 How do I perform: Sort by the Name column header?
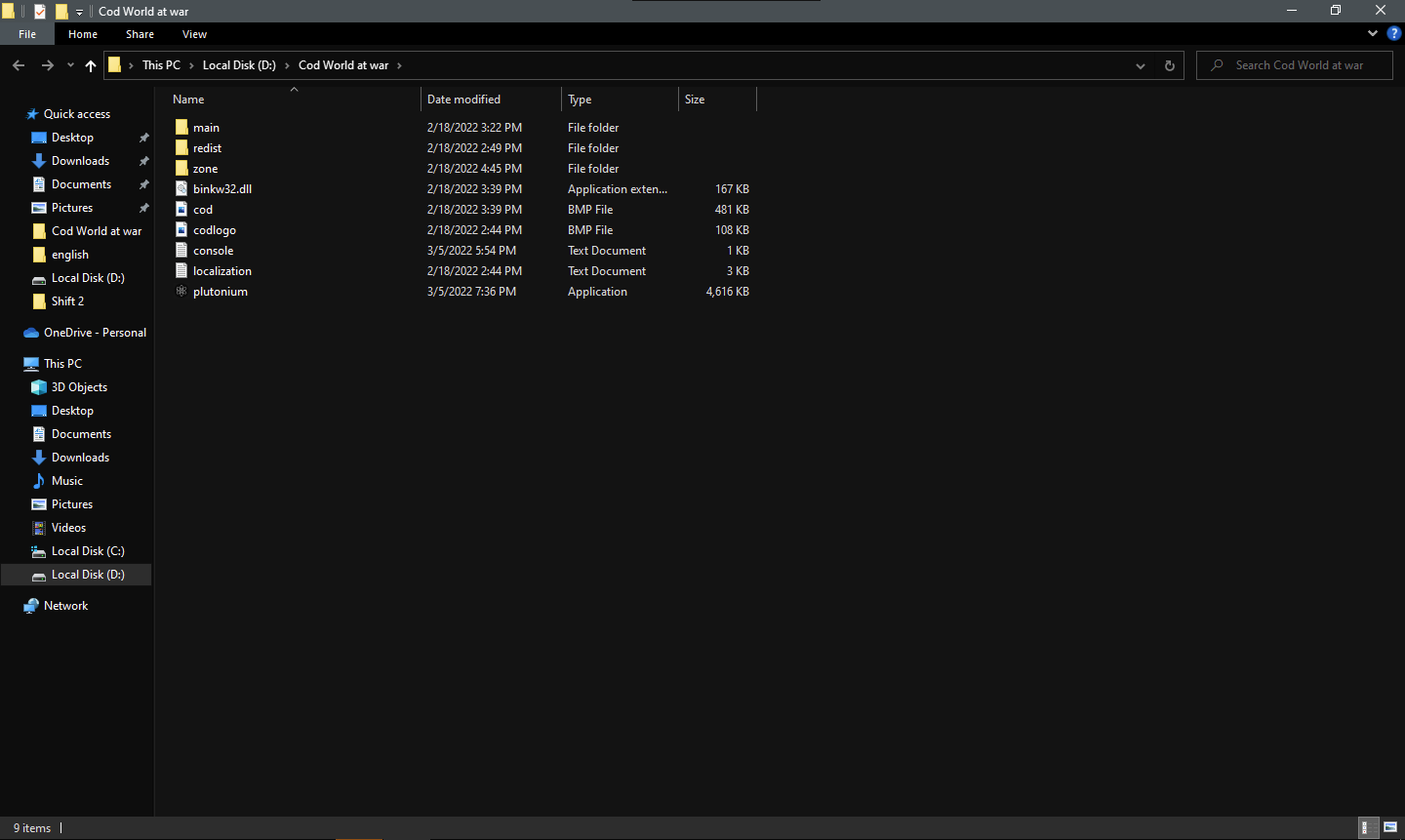pos(294,100)
